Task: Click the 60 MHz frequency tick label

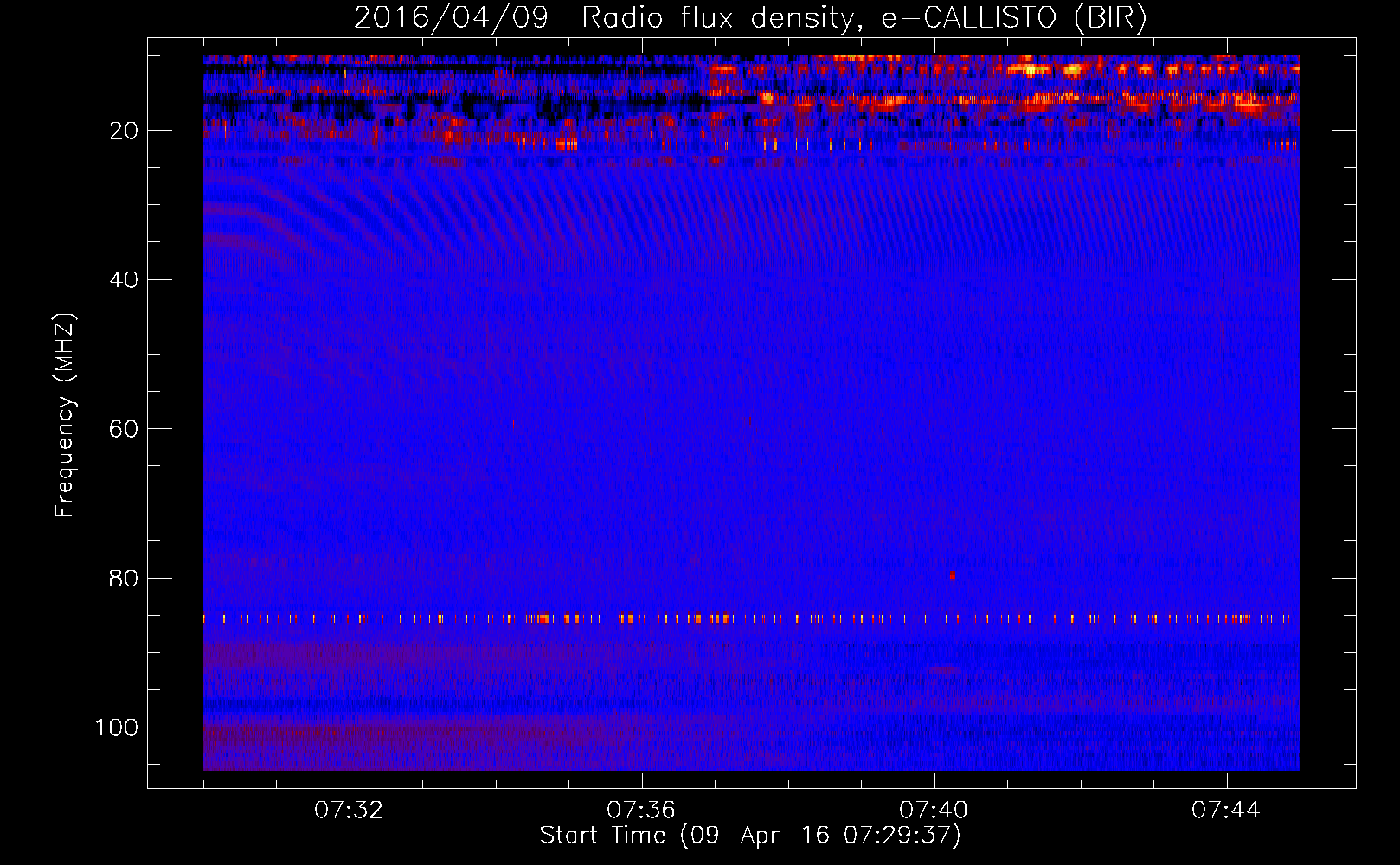Action: pos(124,429)
